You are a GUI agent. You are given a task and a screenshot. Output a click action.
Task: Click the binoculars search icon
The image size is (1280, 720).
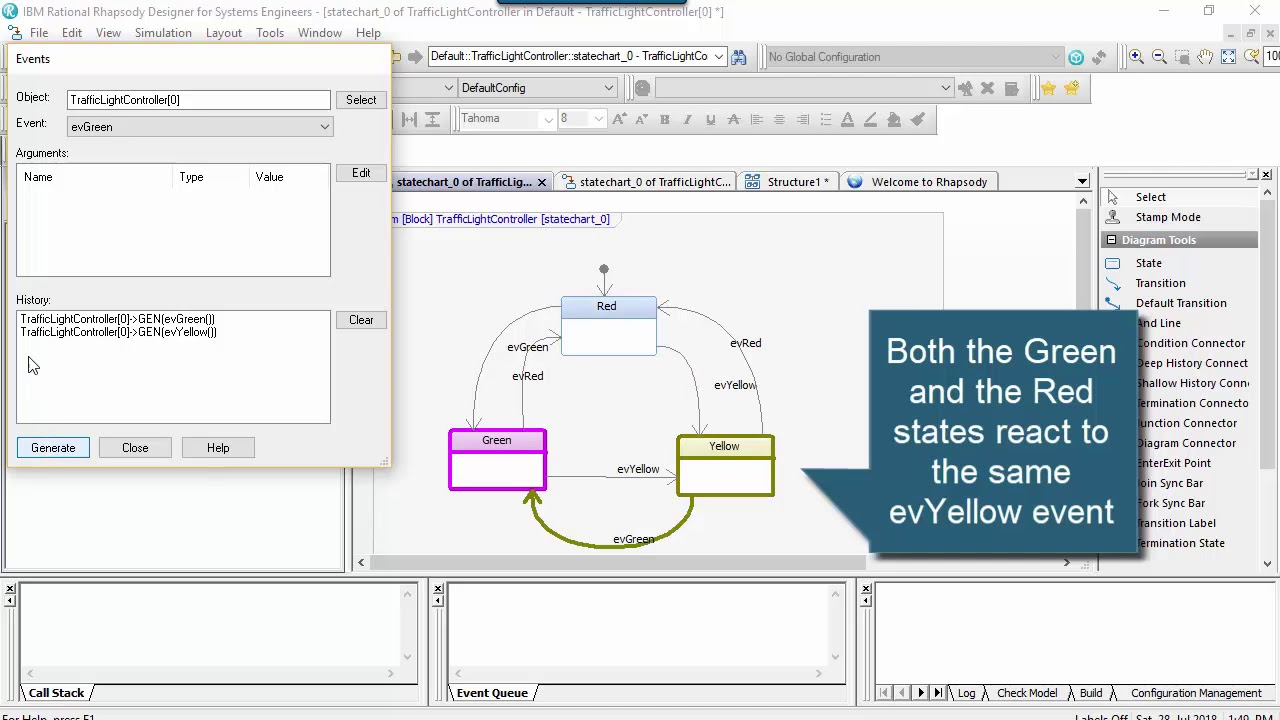pos(739,57)
